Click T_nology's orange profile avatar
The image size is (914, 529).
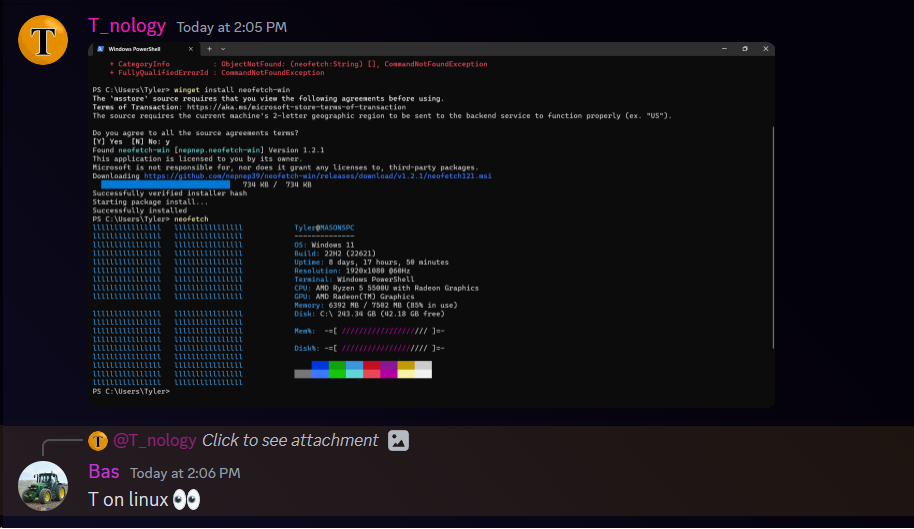[43, 40]
